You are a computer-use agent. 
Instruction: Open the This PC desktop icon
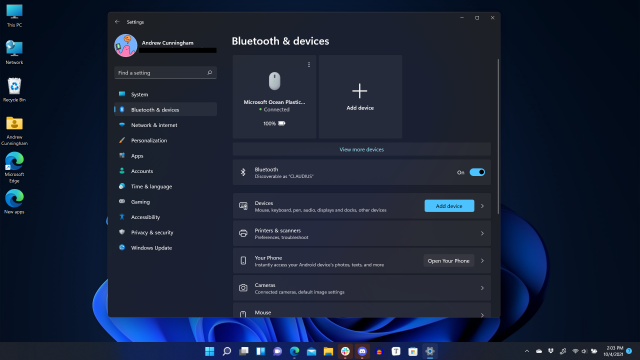click(14, 16)
